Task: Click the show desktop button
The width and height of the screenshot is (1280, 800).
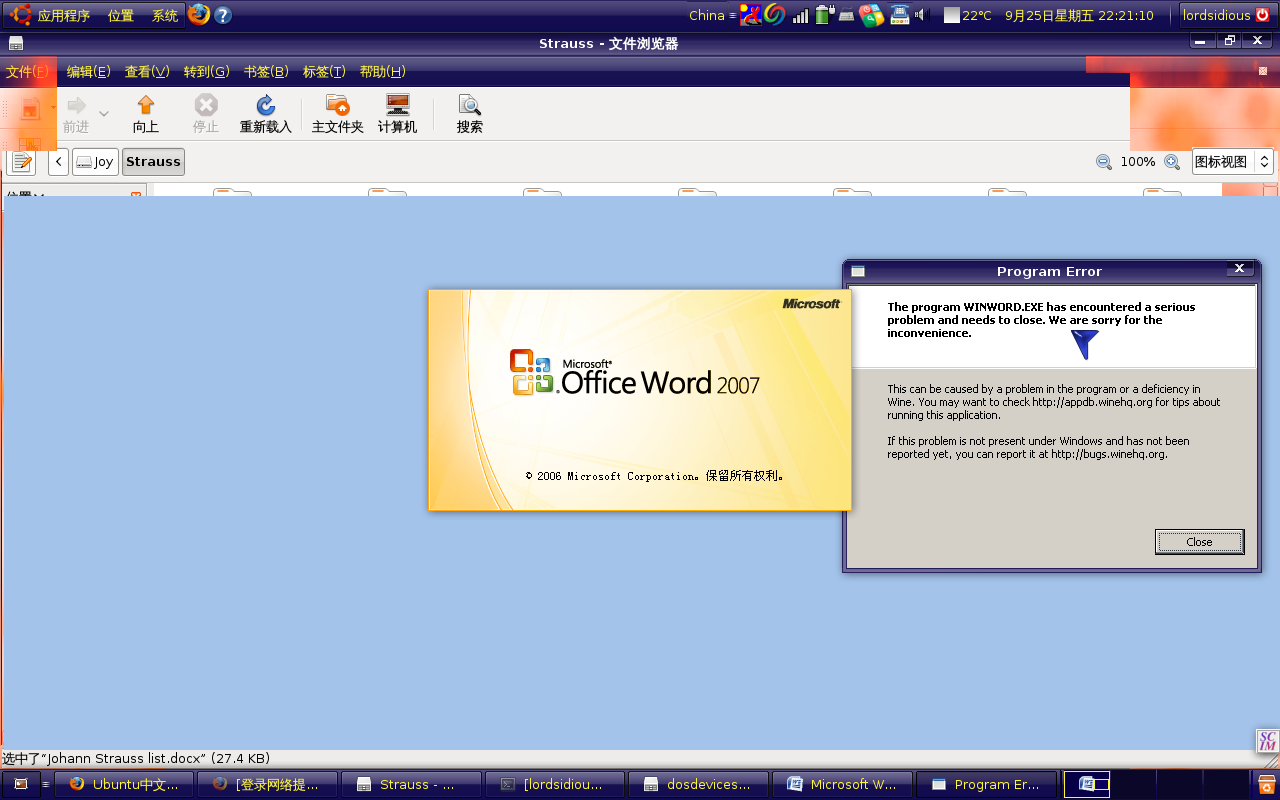Action: (x=21, y=785)
